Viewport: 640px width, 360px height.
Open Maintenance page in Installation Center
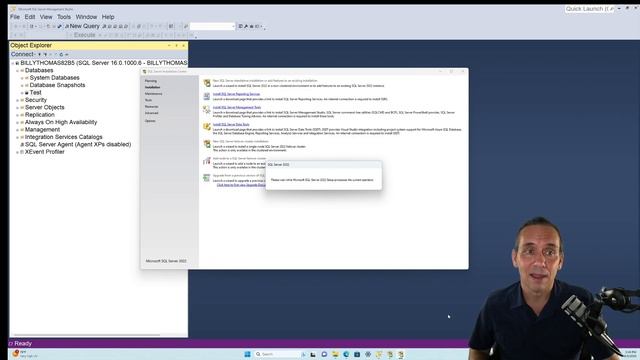153,94
